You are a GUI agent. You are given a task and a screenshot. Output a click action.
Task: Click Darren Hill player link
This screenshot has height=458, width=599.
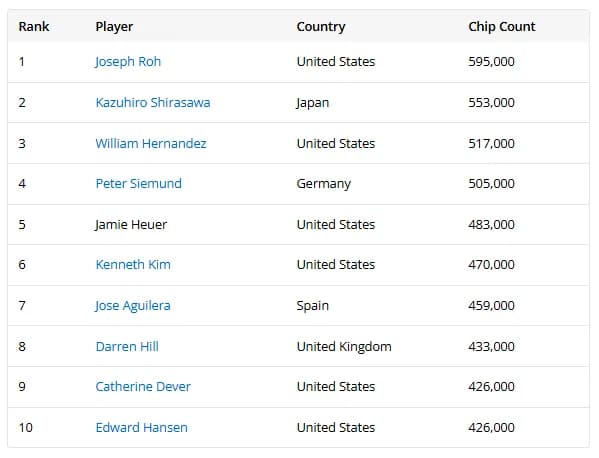[x=127, y=347]
